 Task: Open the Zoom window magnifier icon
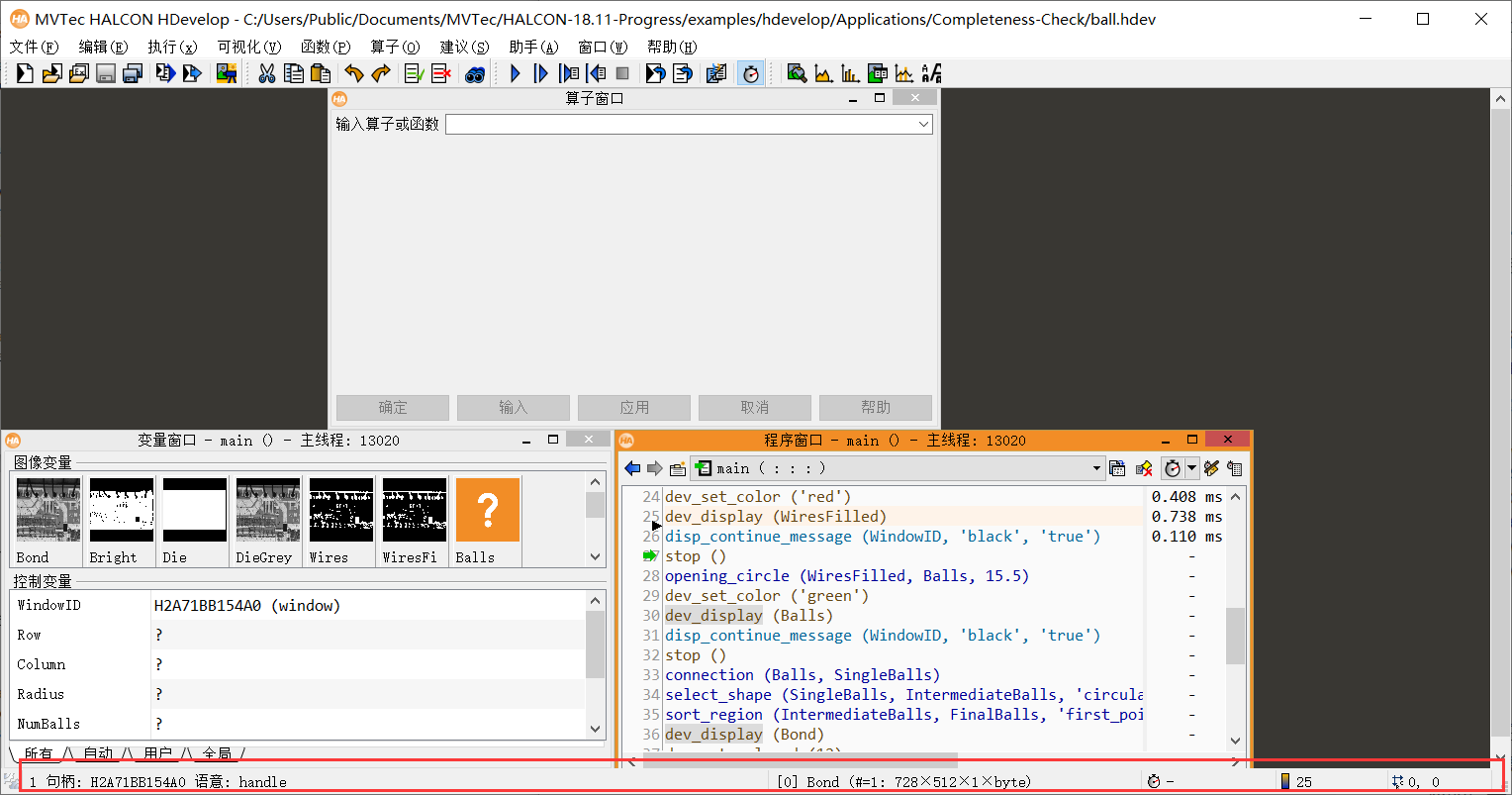pyautogui.click(x=797, y=73)
